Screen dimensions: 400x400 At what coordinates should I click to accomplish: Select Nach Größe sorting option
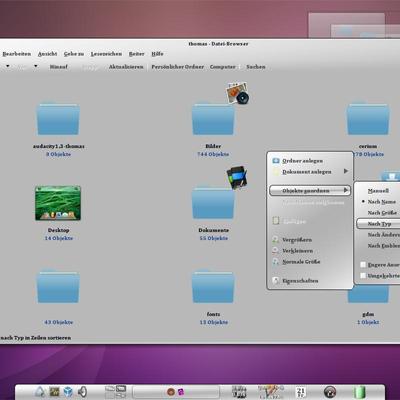point(378,213)
